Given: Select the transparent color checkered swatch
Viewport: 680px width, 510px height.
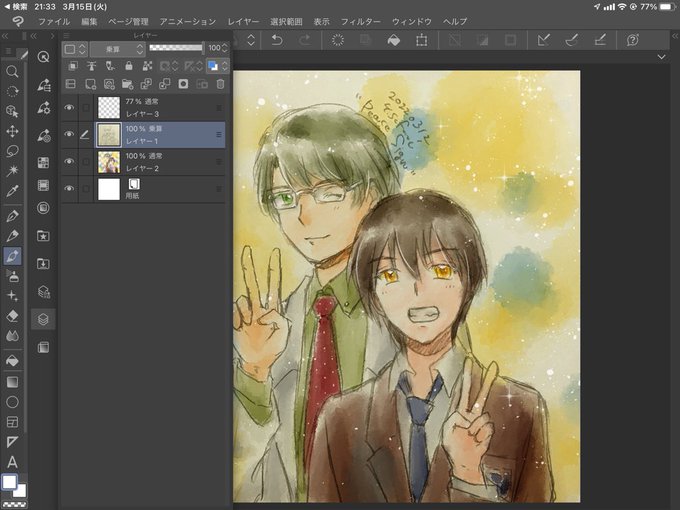Looking at the screenshot, I should coord(14,504).
